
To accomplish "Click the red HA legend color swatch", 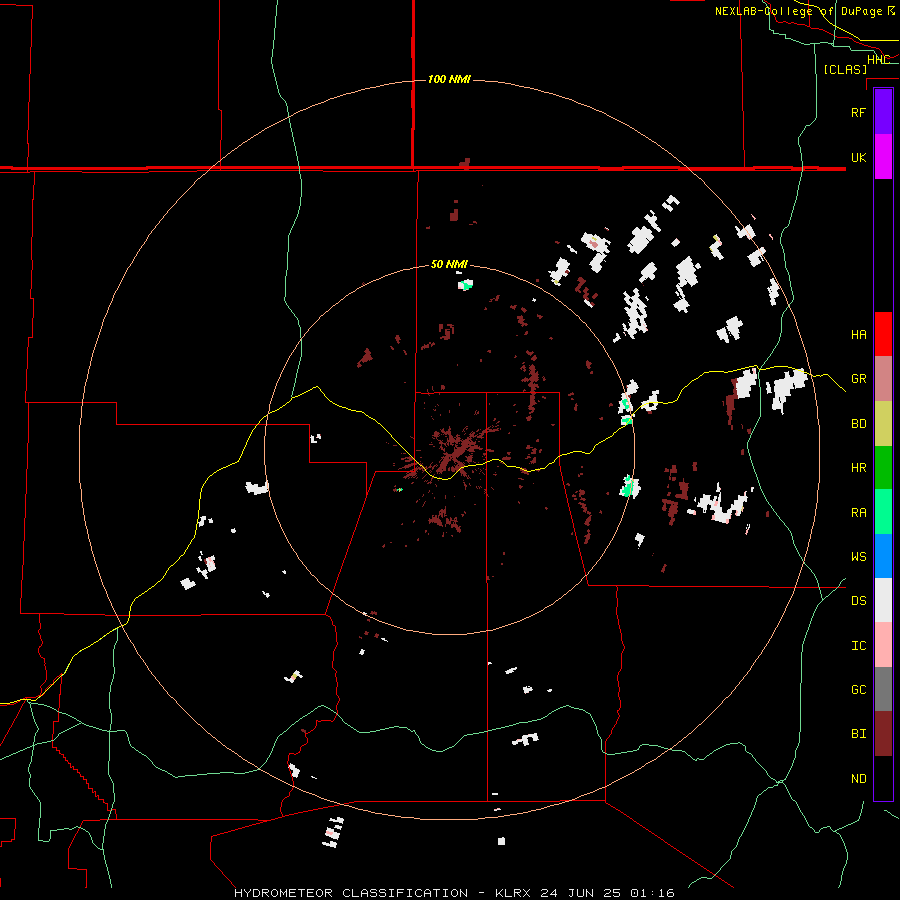I will coord(883,334).
